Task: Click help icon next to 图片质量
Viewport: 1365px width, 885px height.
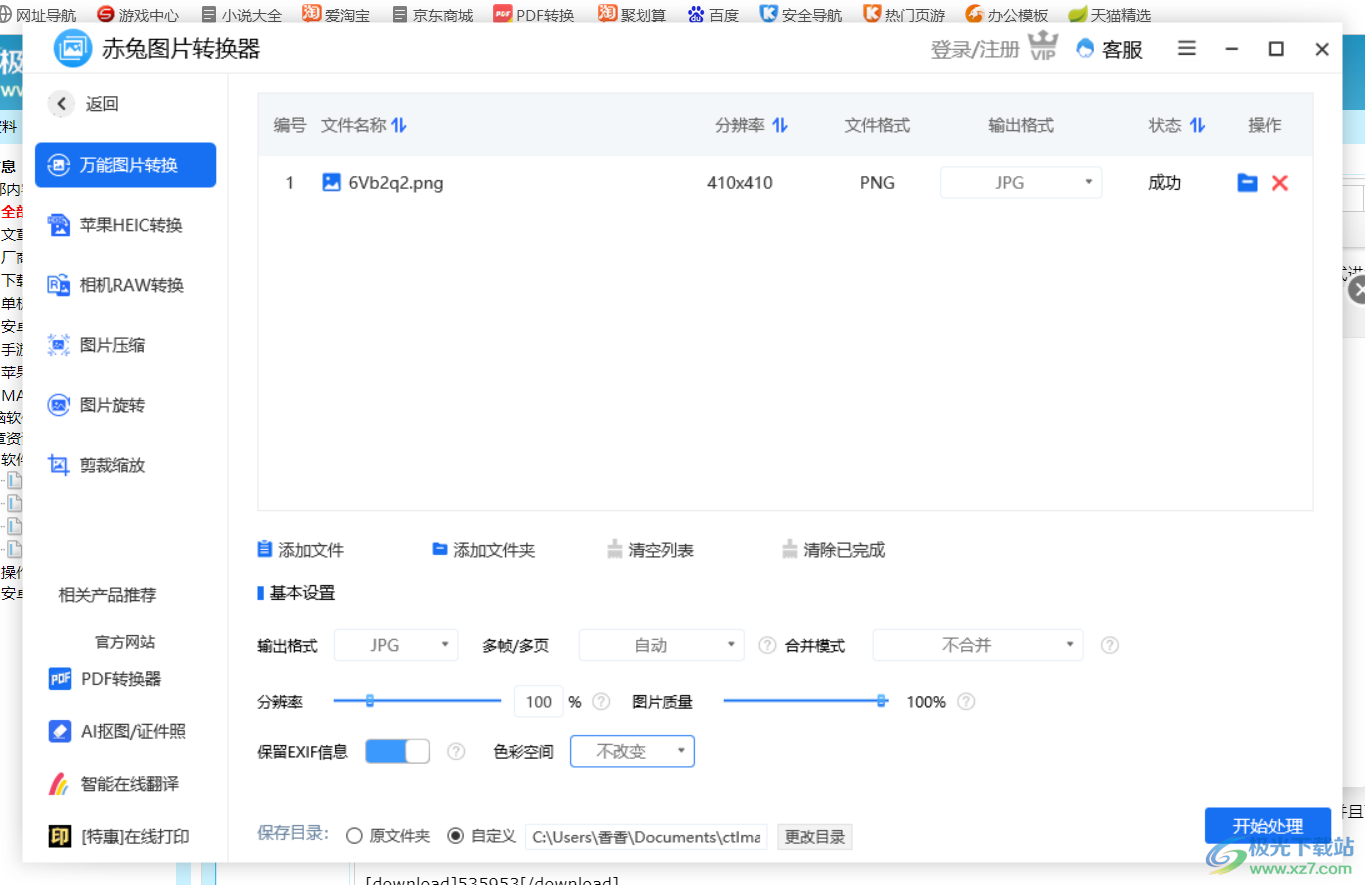Action: [965, 702]
